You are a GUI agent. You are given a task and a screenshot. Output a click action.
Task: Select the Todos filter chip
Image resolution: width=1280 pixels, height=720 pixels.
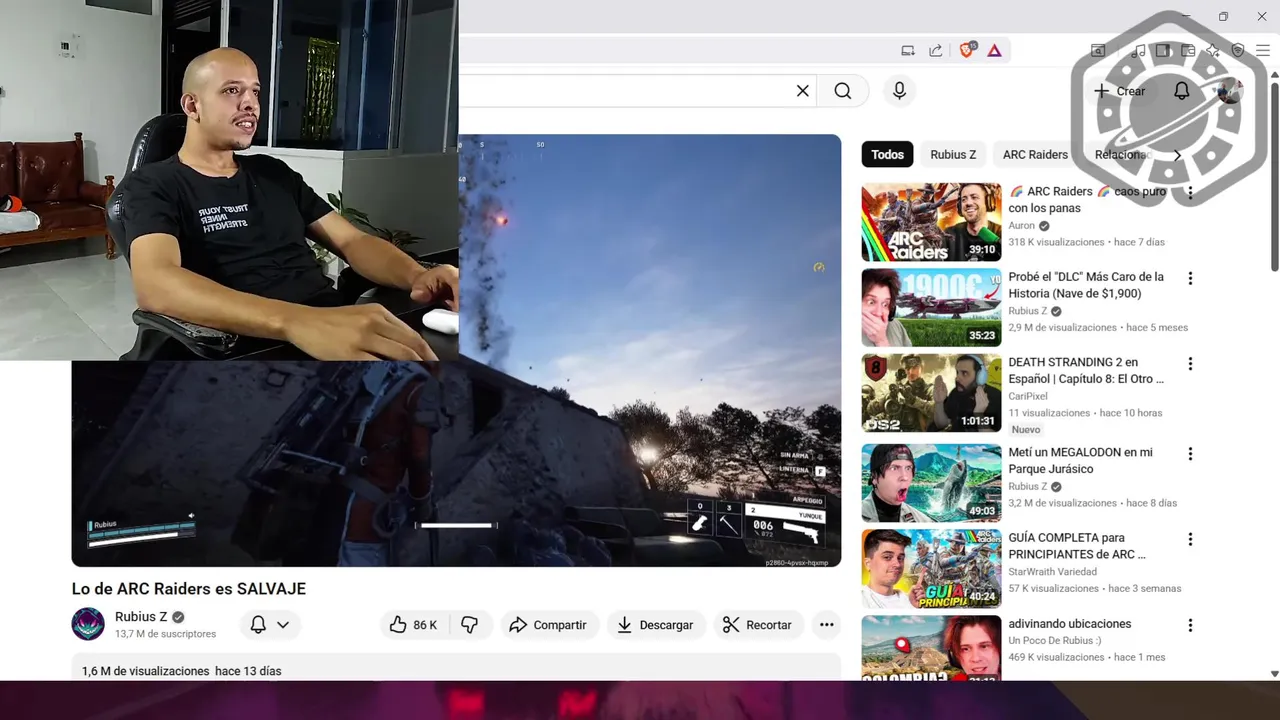[x=887, y=155]
